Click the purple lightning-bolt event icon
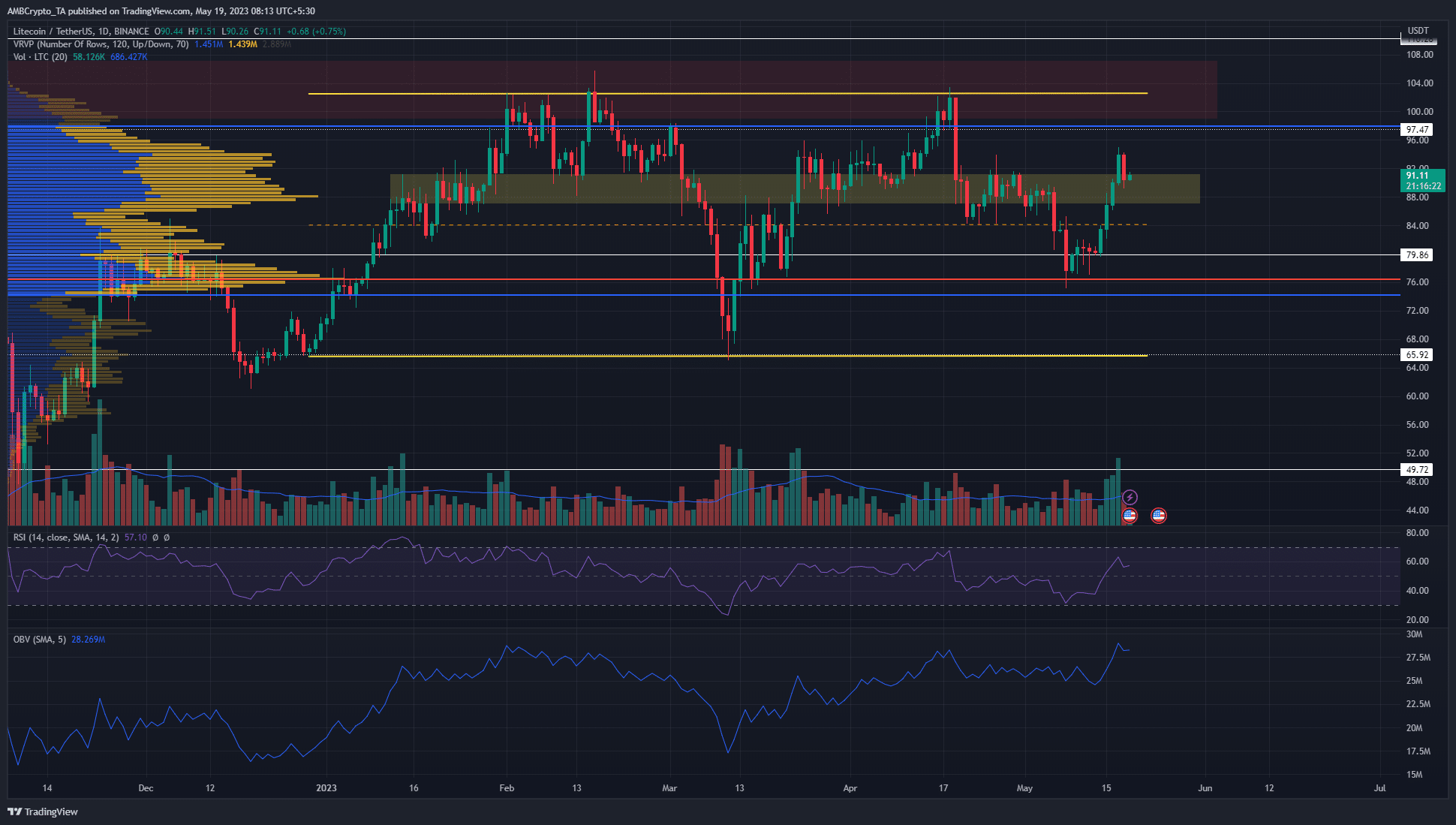This screenshot has height=825, width=1456. point(1130,498)
